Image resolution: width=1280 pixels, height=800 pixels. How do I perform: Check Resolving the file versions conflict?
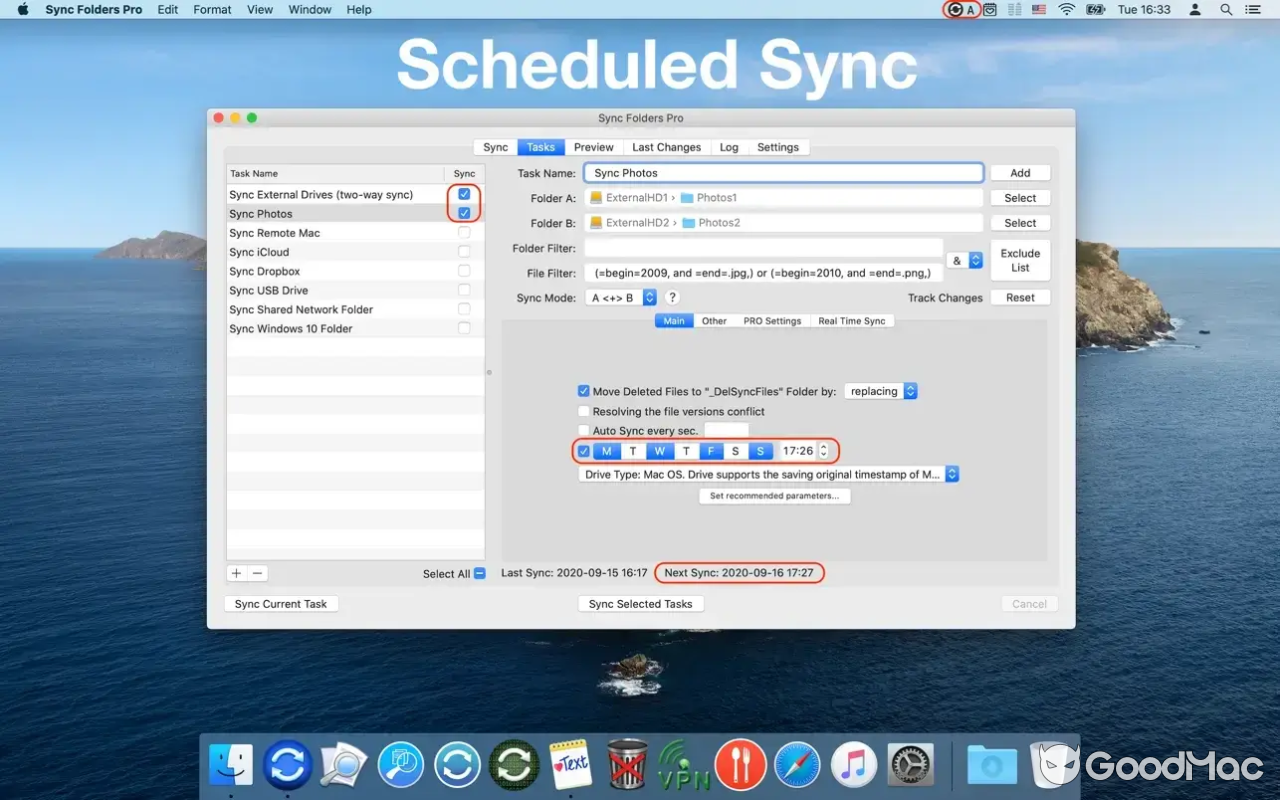(x=583, y=411)
